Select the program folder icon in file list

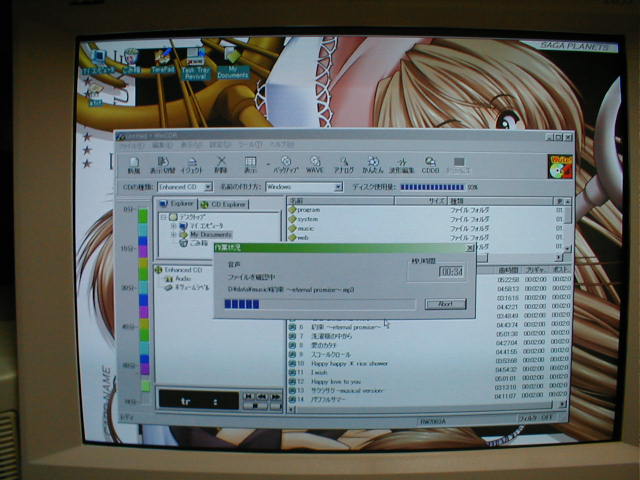(x=292, y=210)
